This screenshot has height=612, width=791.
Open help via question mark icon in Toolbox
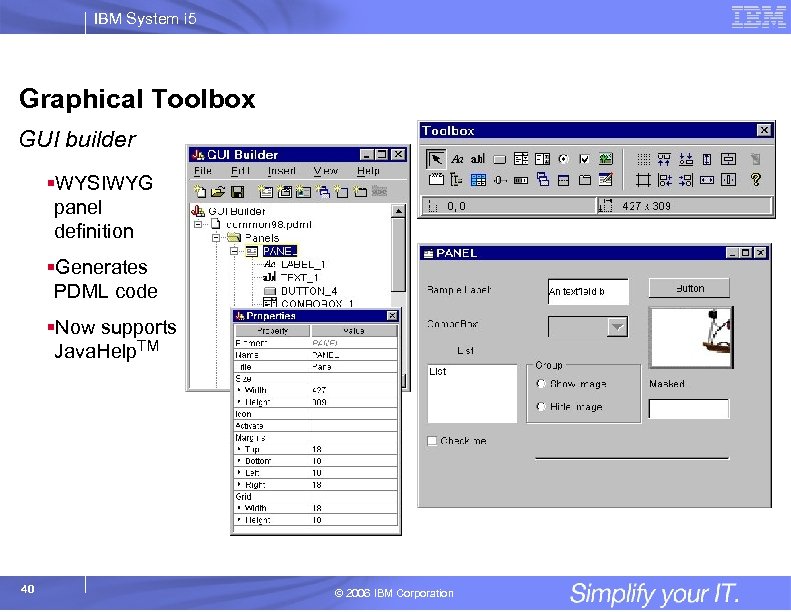[756, 180]
